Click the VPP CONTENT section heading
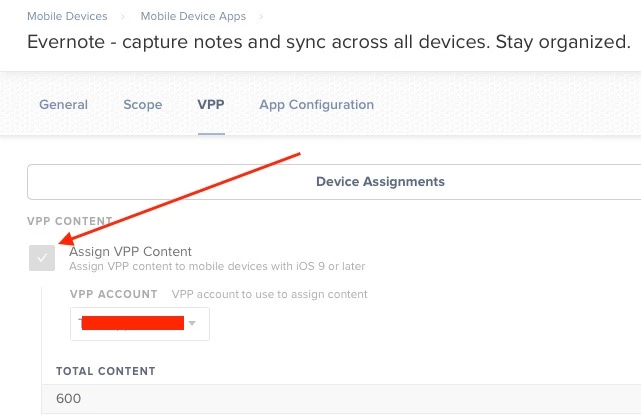The image size is (641, 415). [x=70, y=221]
